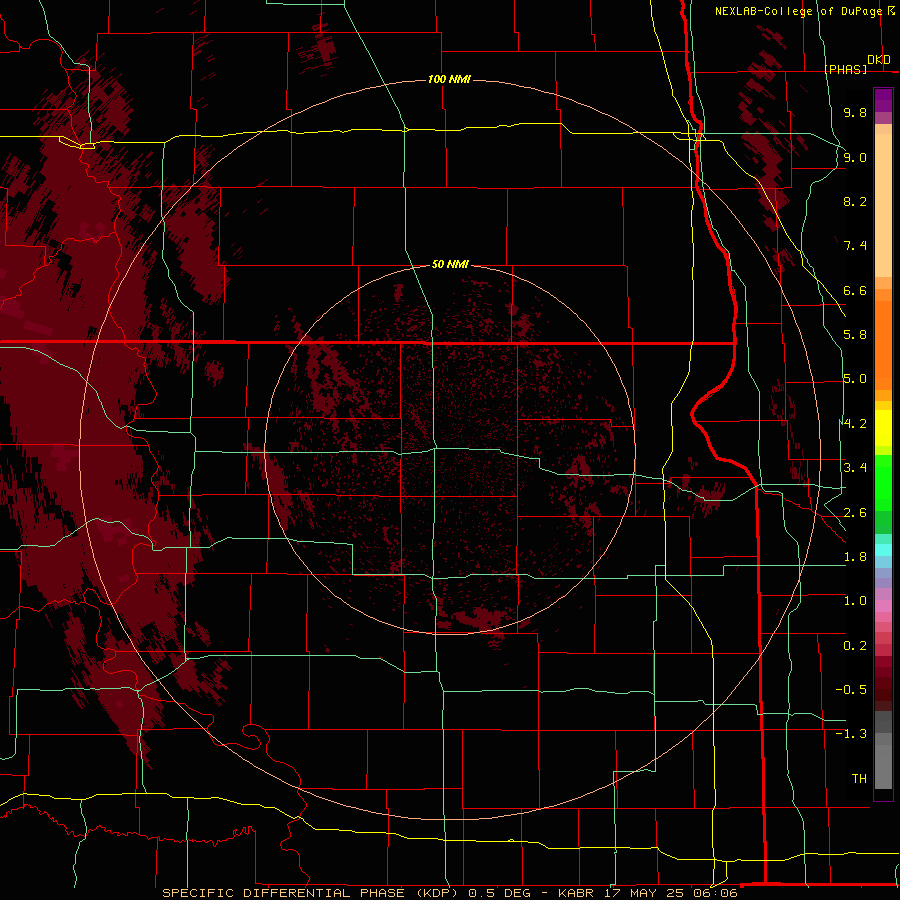Pick the bright green color bar segment
Image resolution: width=900 pixels, height=900 pixels.
(883, 483)
